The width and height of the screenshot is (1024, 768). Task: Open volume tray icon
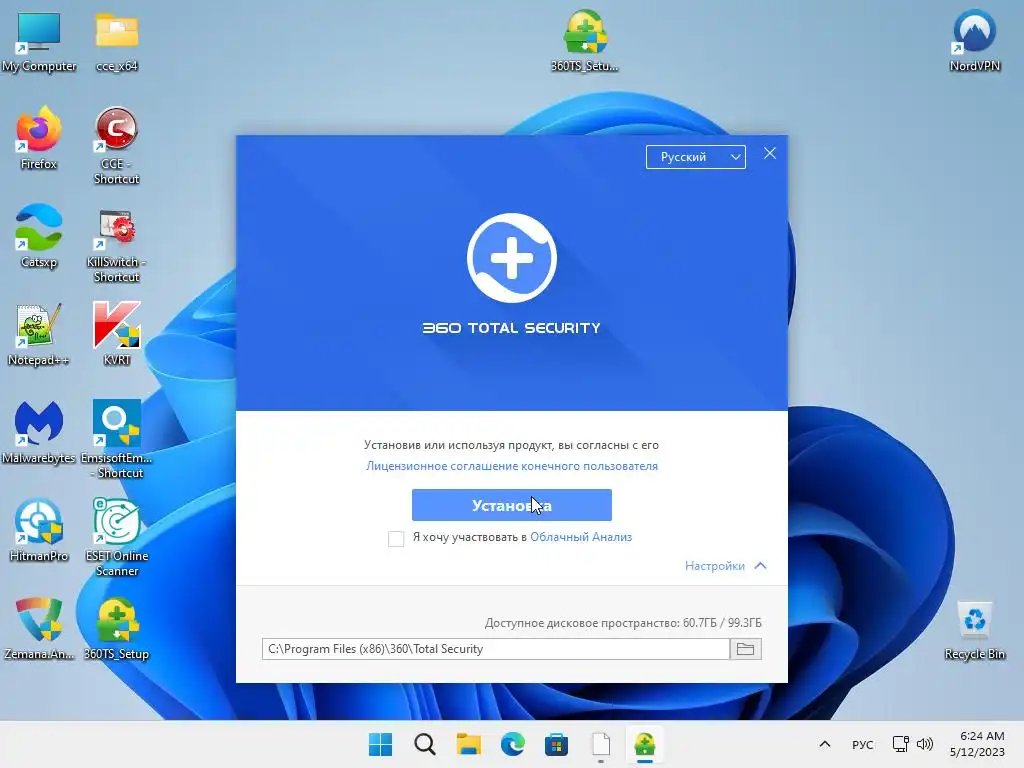(925, 744)
